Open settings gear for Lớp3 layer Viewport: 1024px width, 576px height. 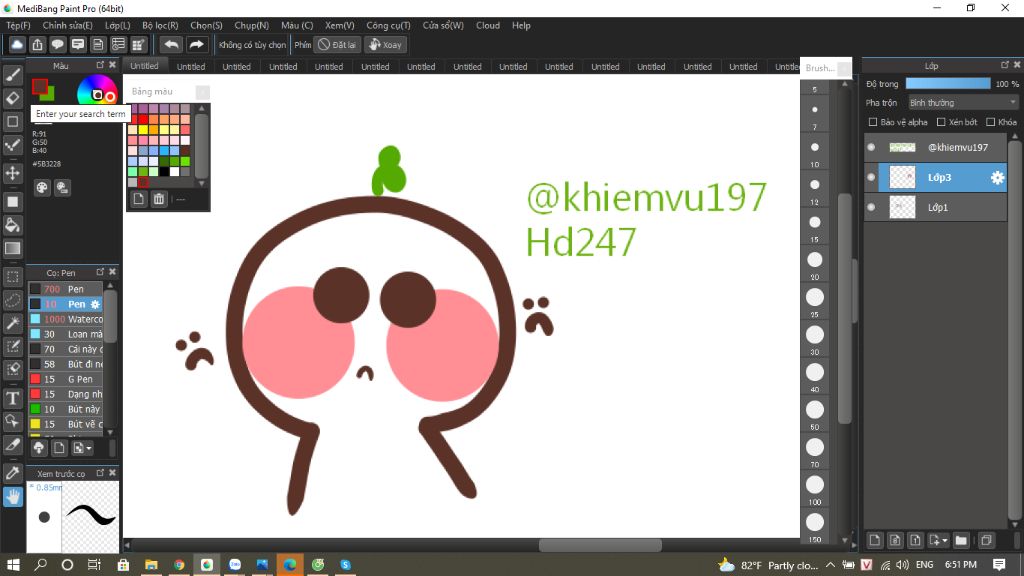tap(997, 178)
